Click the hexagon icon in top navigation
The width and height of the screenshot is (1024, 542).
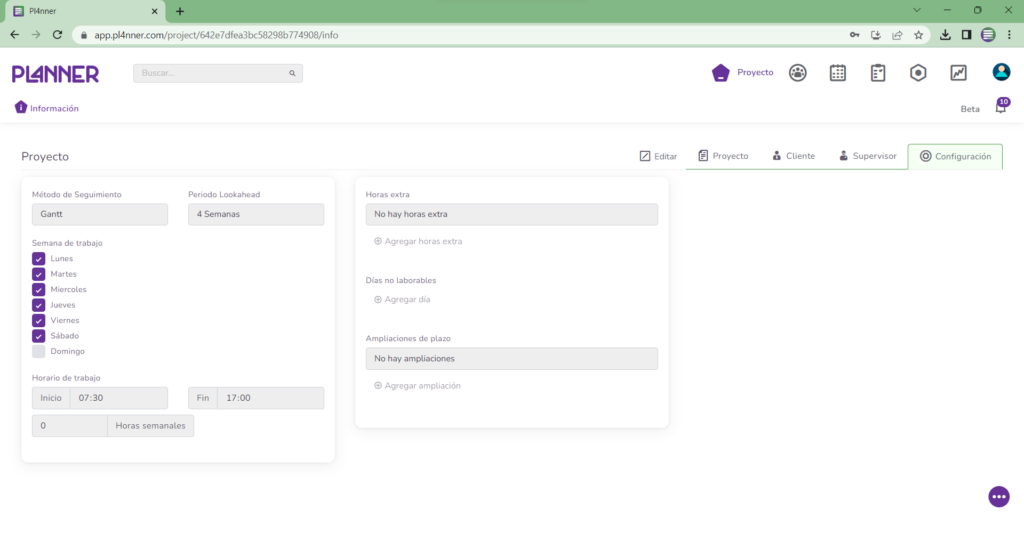(918, 73)
